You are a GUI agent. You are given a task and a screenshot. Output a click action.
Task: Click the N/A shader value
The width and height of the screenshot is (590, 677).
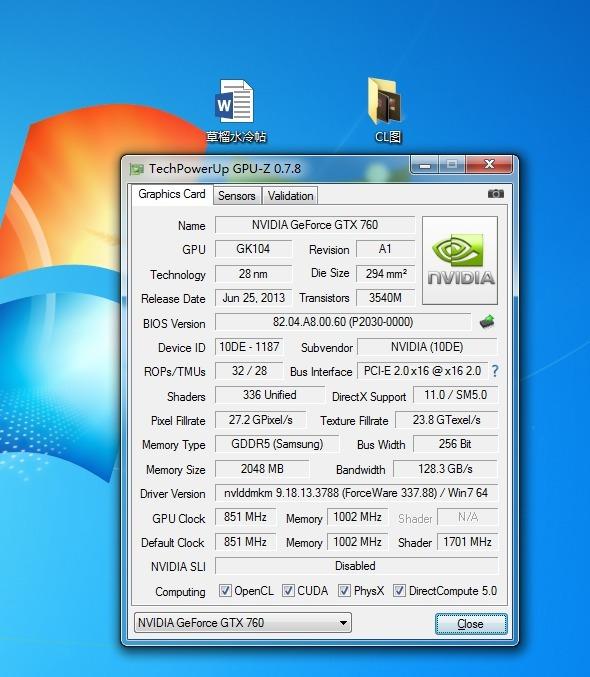(x=468, y=517)
